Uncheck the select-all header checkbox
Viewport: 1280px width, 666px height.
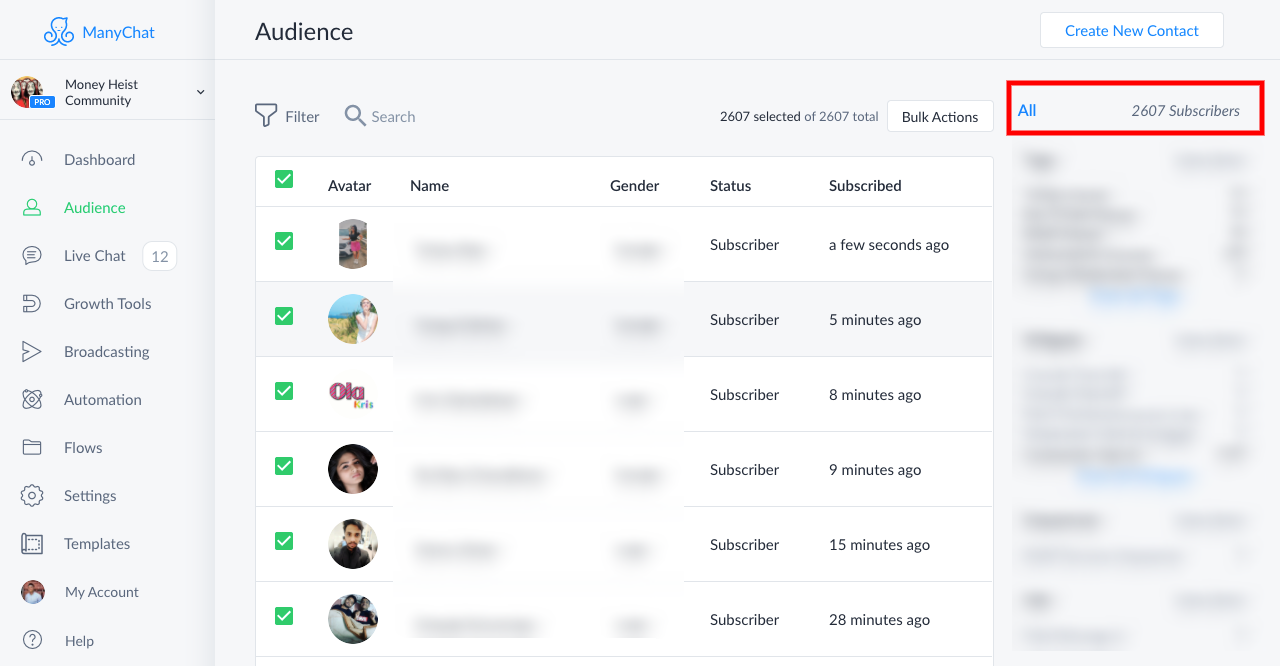284,179
